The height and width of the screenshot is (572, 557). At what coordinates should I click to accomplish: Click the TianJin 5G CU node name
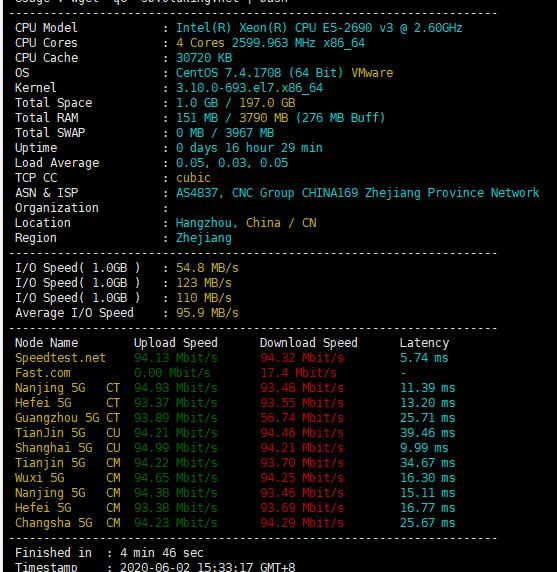(x=67, y=433)
